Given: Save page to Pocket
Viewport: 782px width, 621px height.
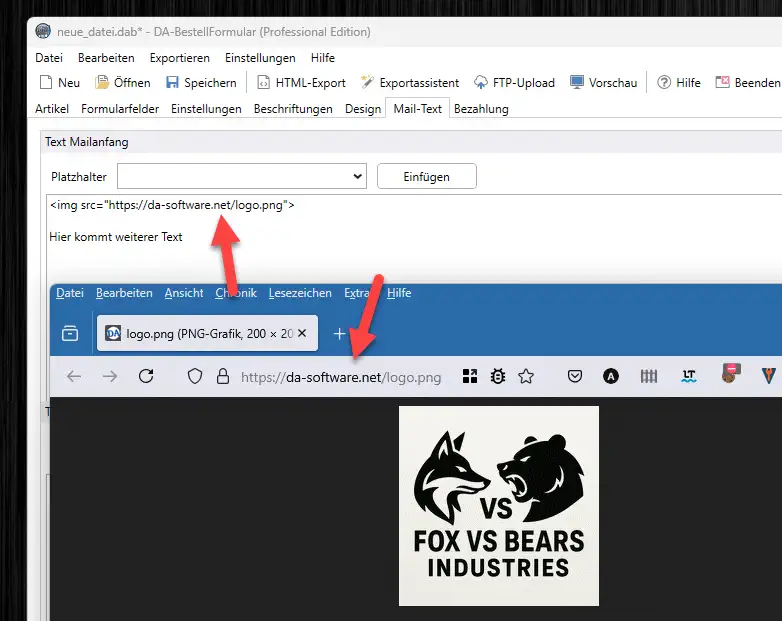Looking at the screenshot, I should click(575, 376).
